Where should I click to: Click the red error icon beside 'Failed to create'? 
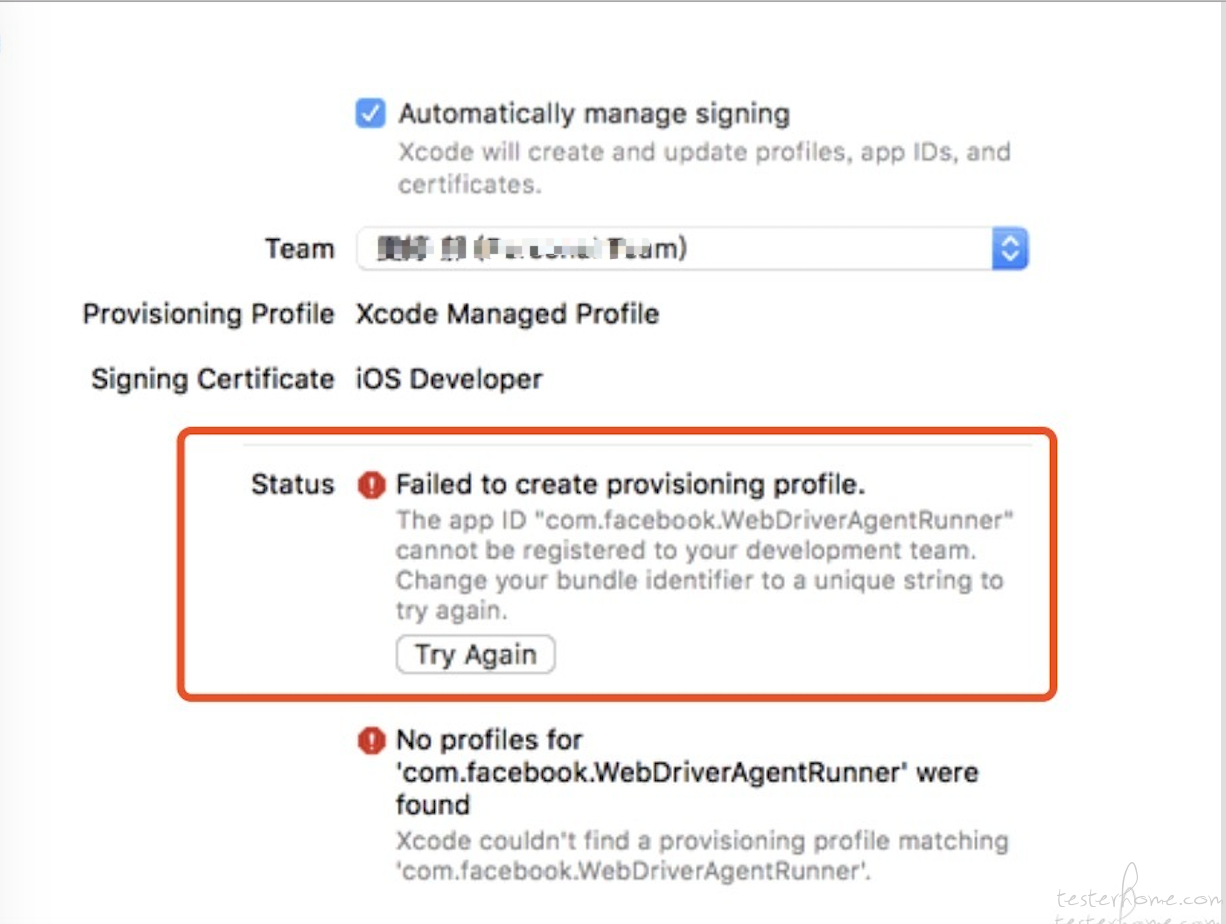pos(371,486)
